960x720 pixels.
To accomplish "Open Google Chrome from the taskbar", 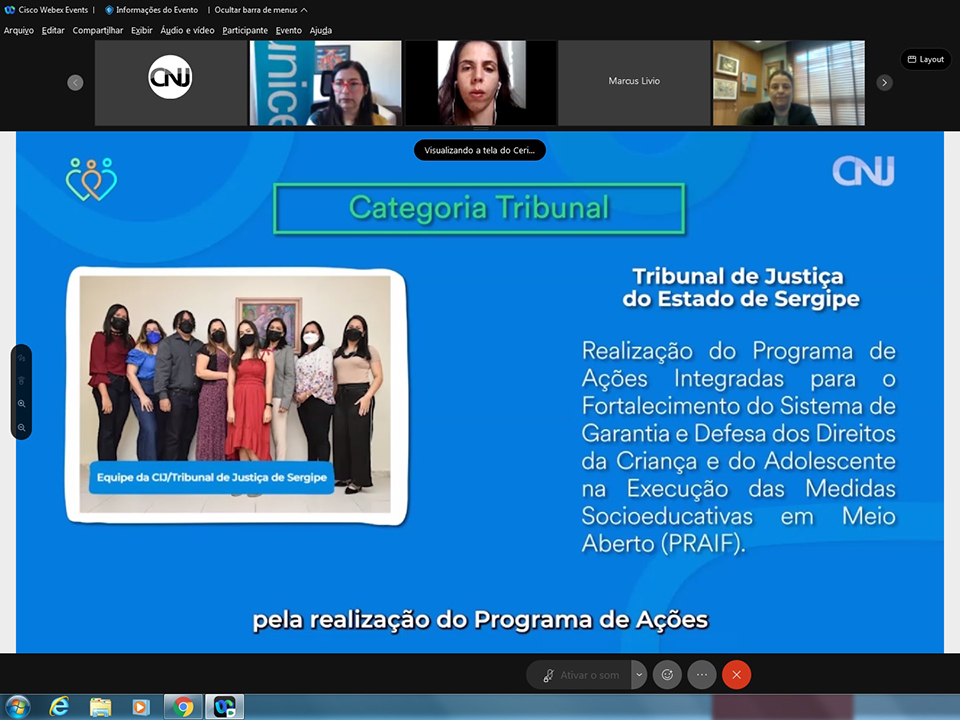I will [x=183, y=707].
